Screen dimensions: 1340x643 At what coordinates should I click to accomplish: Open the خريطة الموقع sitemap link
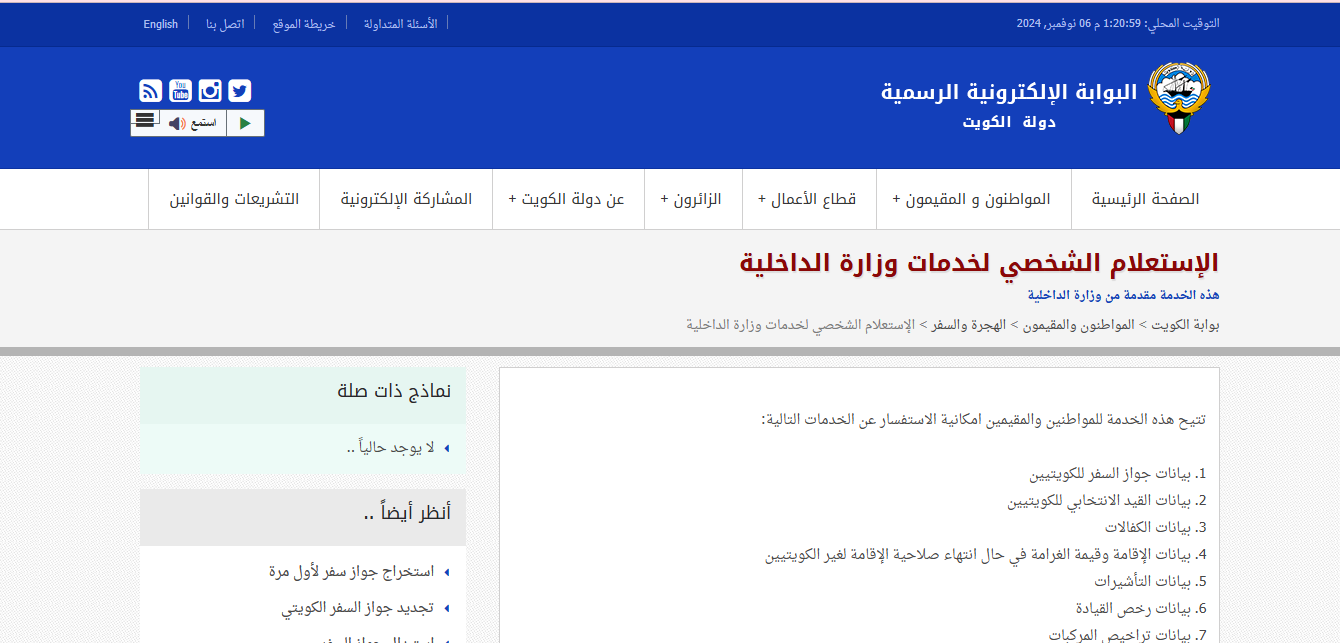click(x=304, y=24)
